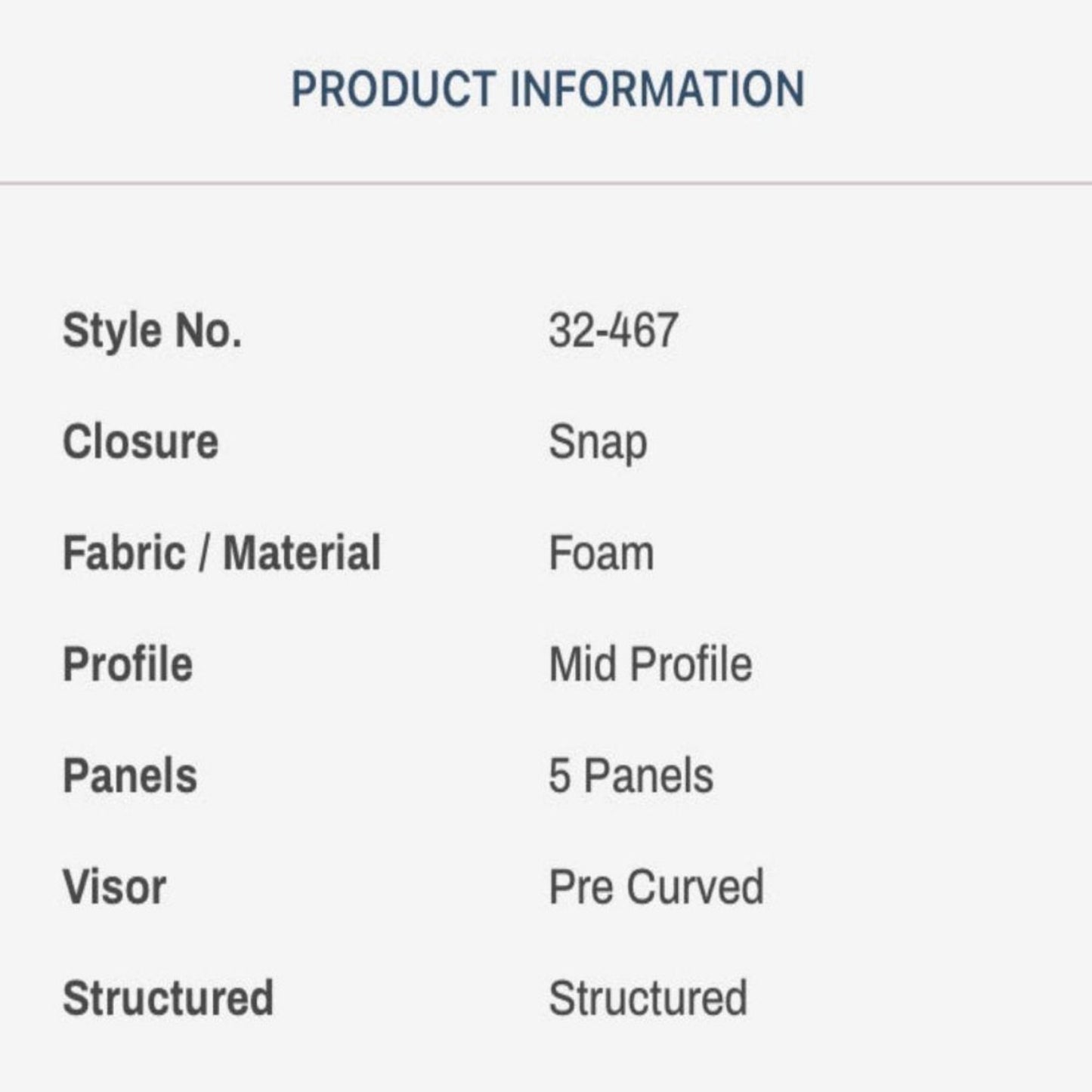Click the word Curved in visor value

pos(695,887)
